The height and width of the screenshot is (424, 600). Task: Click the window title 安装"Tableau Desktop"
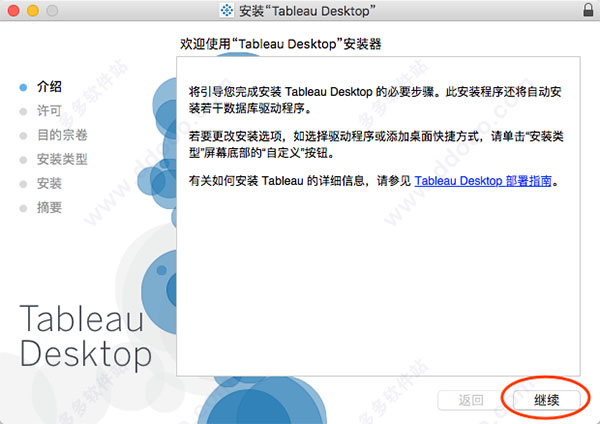click(307, 11)
